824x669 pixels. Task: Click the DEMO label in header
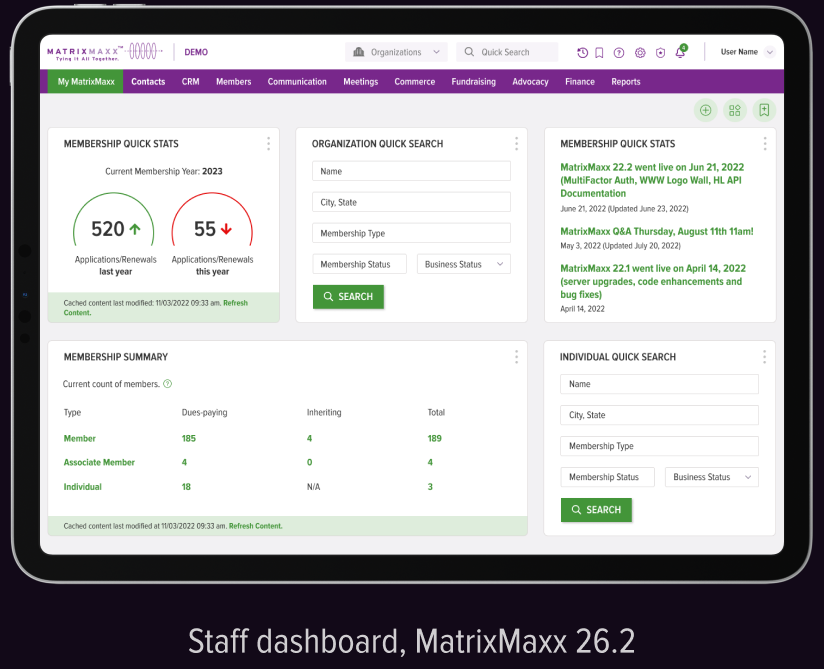(196, 52)
